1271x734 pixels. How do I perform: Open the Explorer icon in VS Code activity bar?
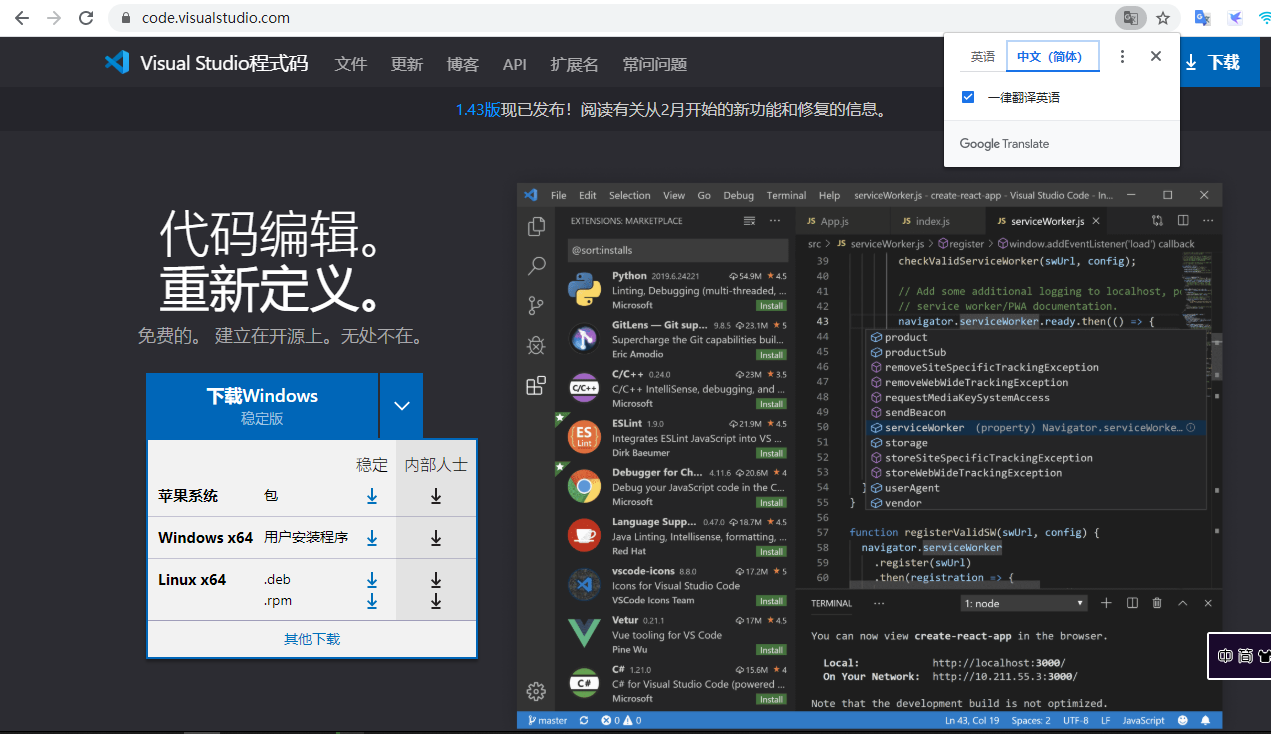point(537,227)
